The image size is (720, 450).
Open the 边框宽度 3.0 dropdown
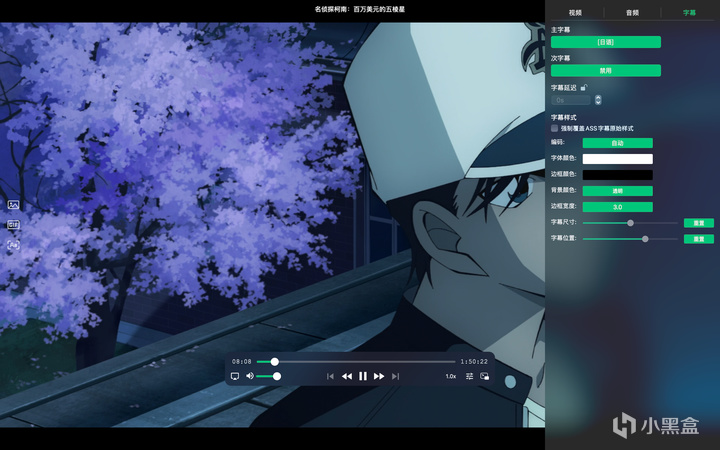pyautogui.click(x=618, y=207)
